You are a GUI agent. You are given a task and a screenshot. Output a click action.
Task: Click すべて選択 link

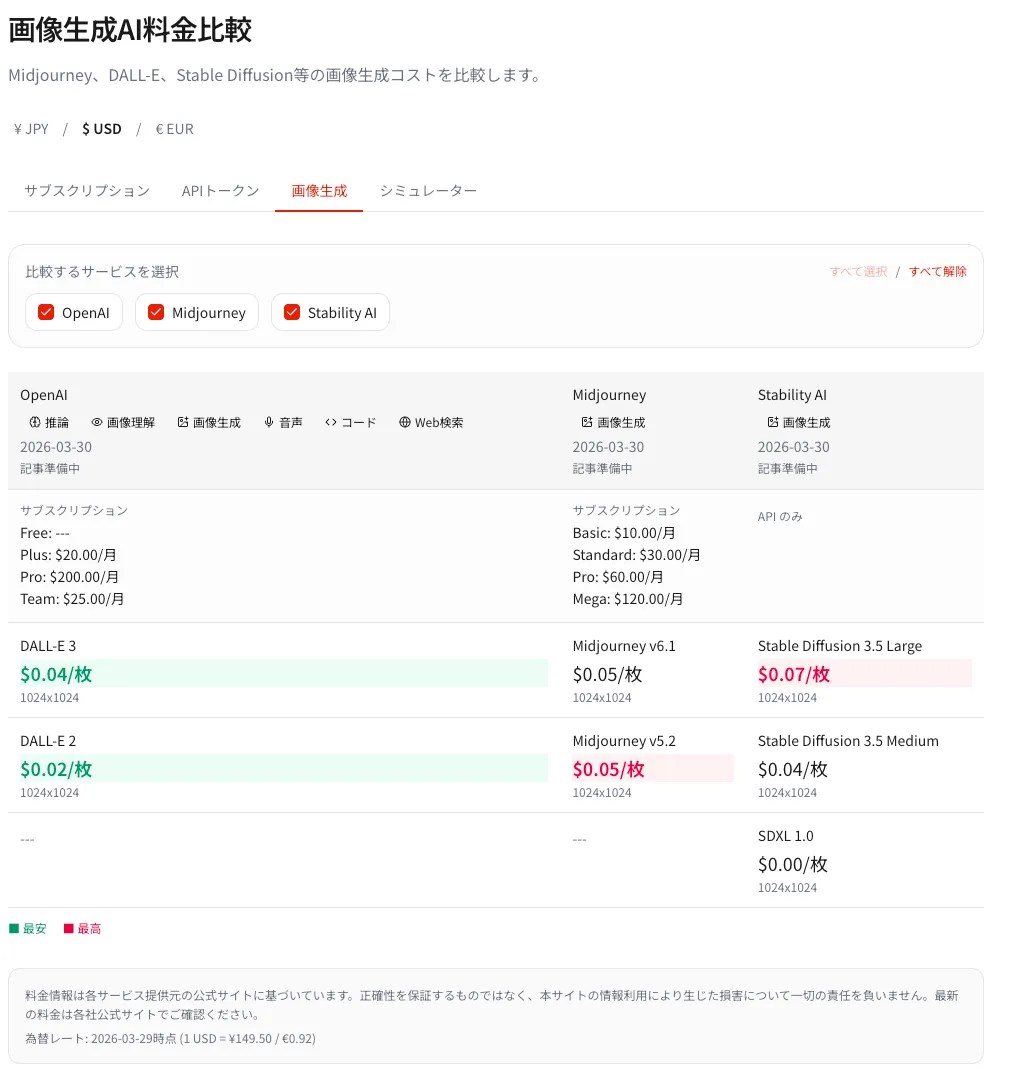[x=859, y=272]
